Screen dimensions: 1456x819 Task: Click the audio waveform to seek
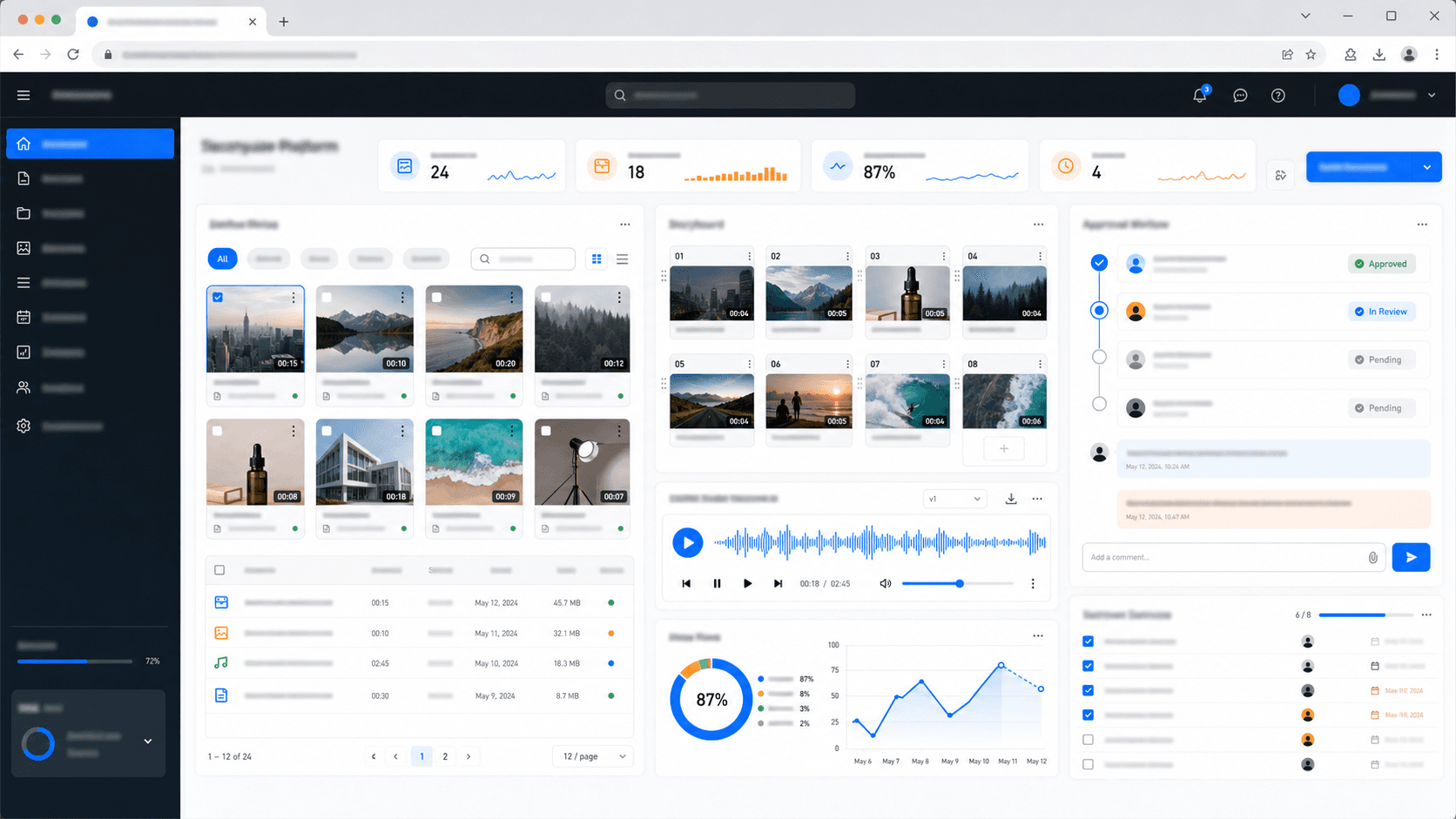point(880,542)
